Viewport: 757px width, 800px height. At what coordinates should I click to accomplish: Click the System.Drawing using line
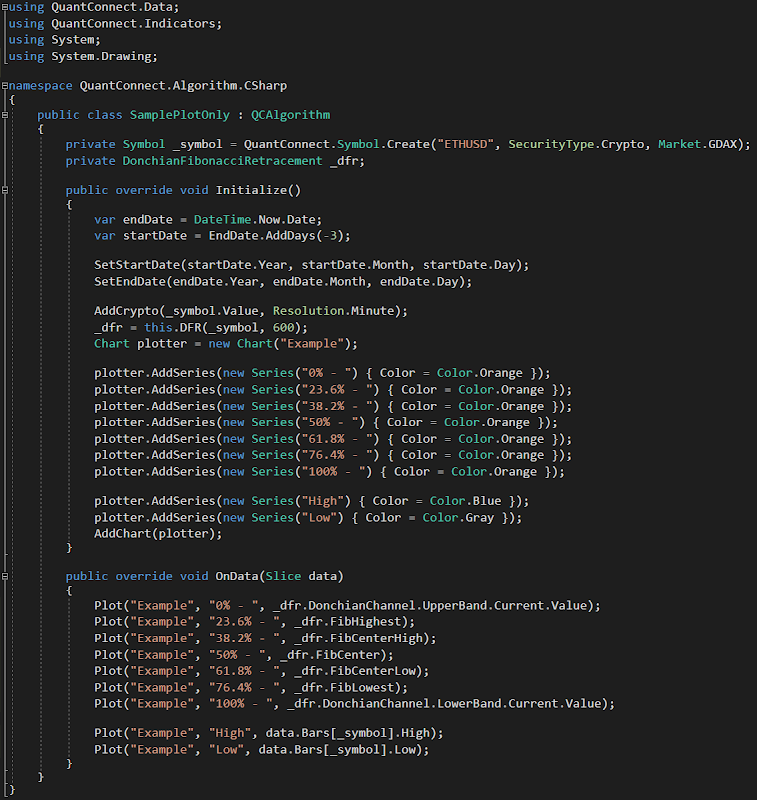tap(83, 56)
